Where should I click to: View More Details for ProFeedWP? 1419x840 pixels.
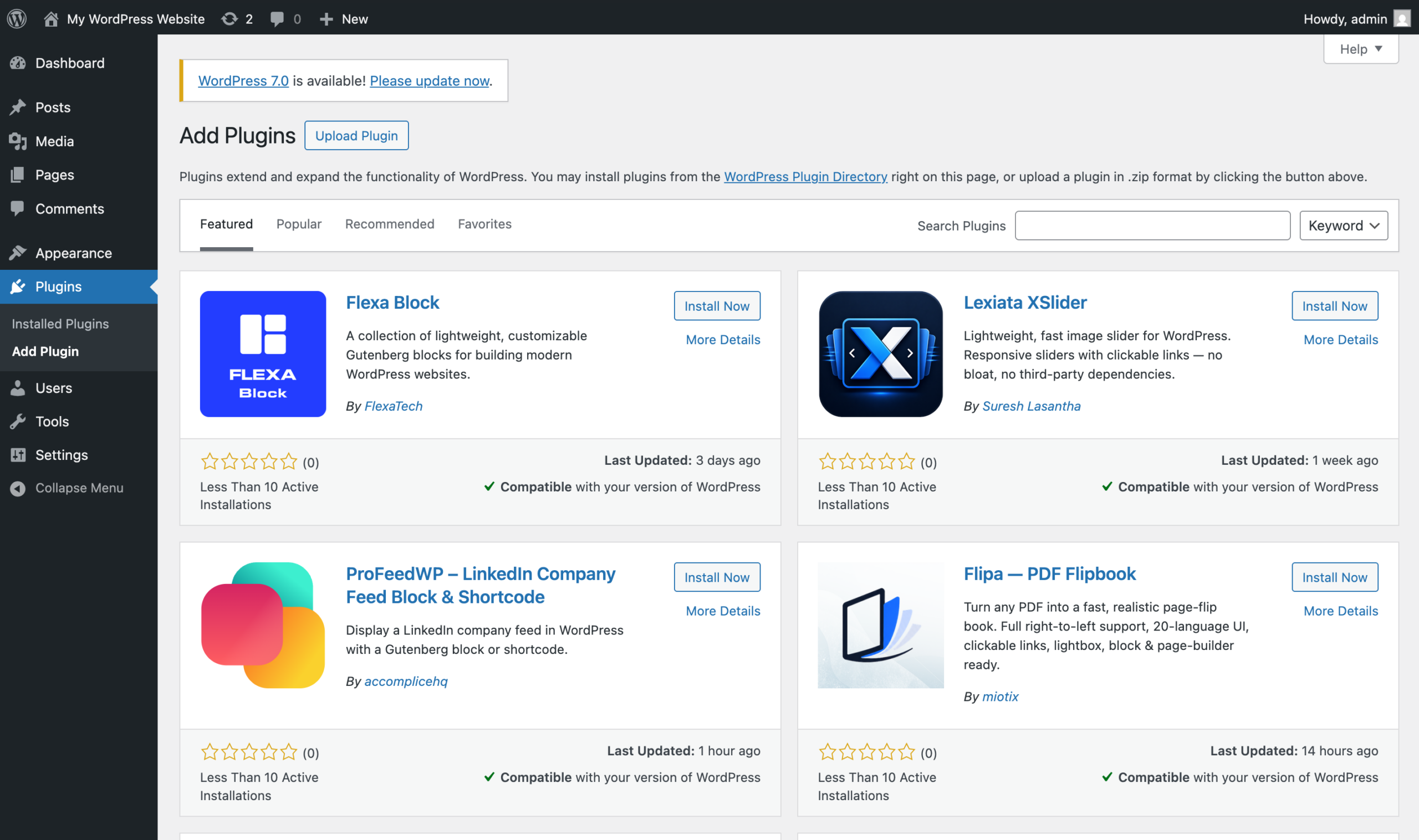tap(722, 610)
